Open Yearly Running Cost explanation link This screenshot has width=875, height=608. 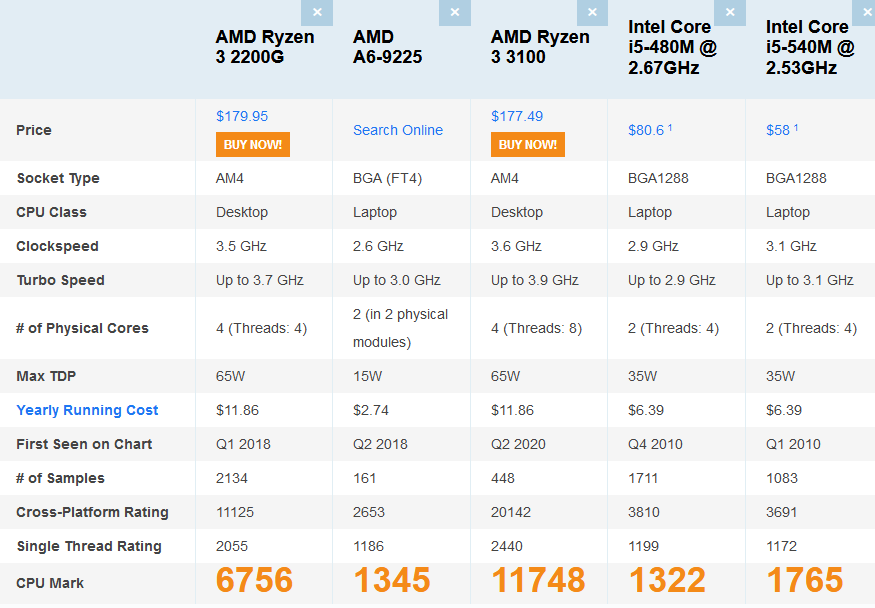(x=87, y=411)
